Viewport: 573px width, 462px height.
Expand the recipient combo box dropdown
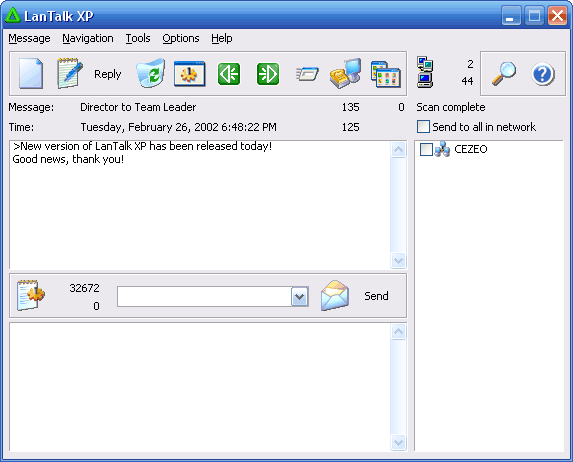click(x=300, y=296)
